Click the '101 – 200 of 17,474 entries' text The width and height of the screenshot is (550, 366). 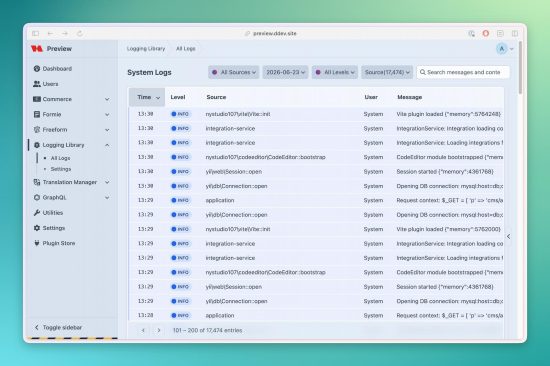coord(207,330)
